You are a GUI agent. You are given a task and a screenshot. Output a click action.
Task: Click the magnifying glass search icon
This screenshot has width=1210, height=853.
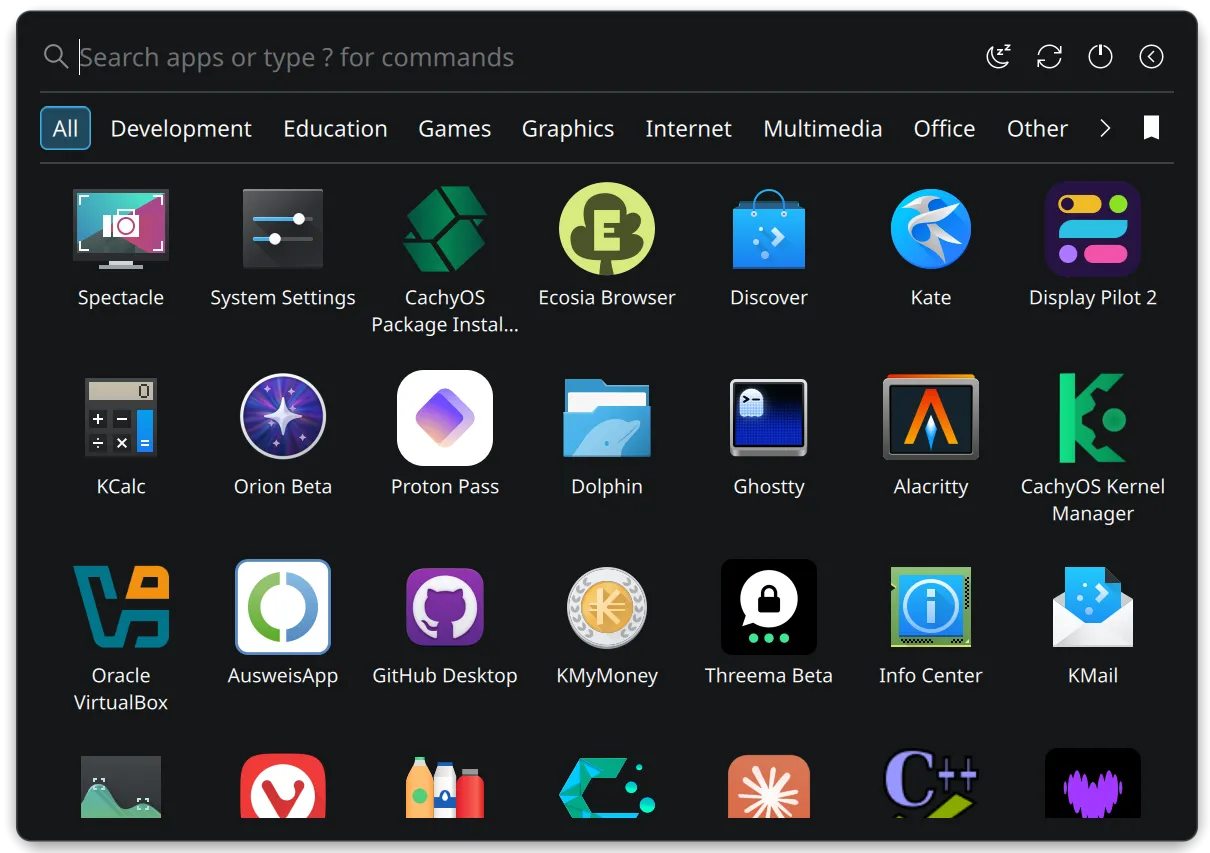56,57
